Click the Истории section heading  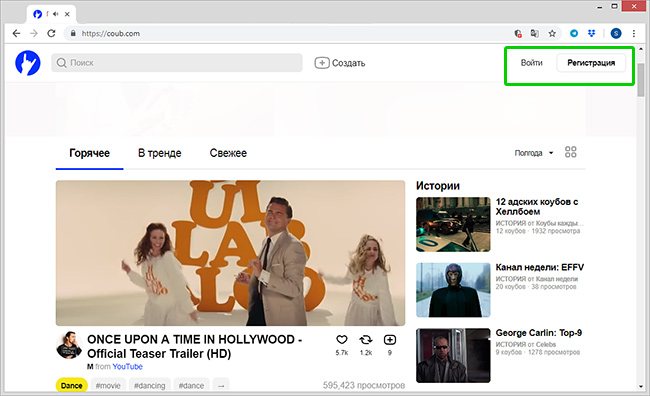tap(438, 185)
